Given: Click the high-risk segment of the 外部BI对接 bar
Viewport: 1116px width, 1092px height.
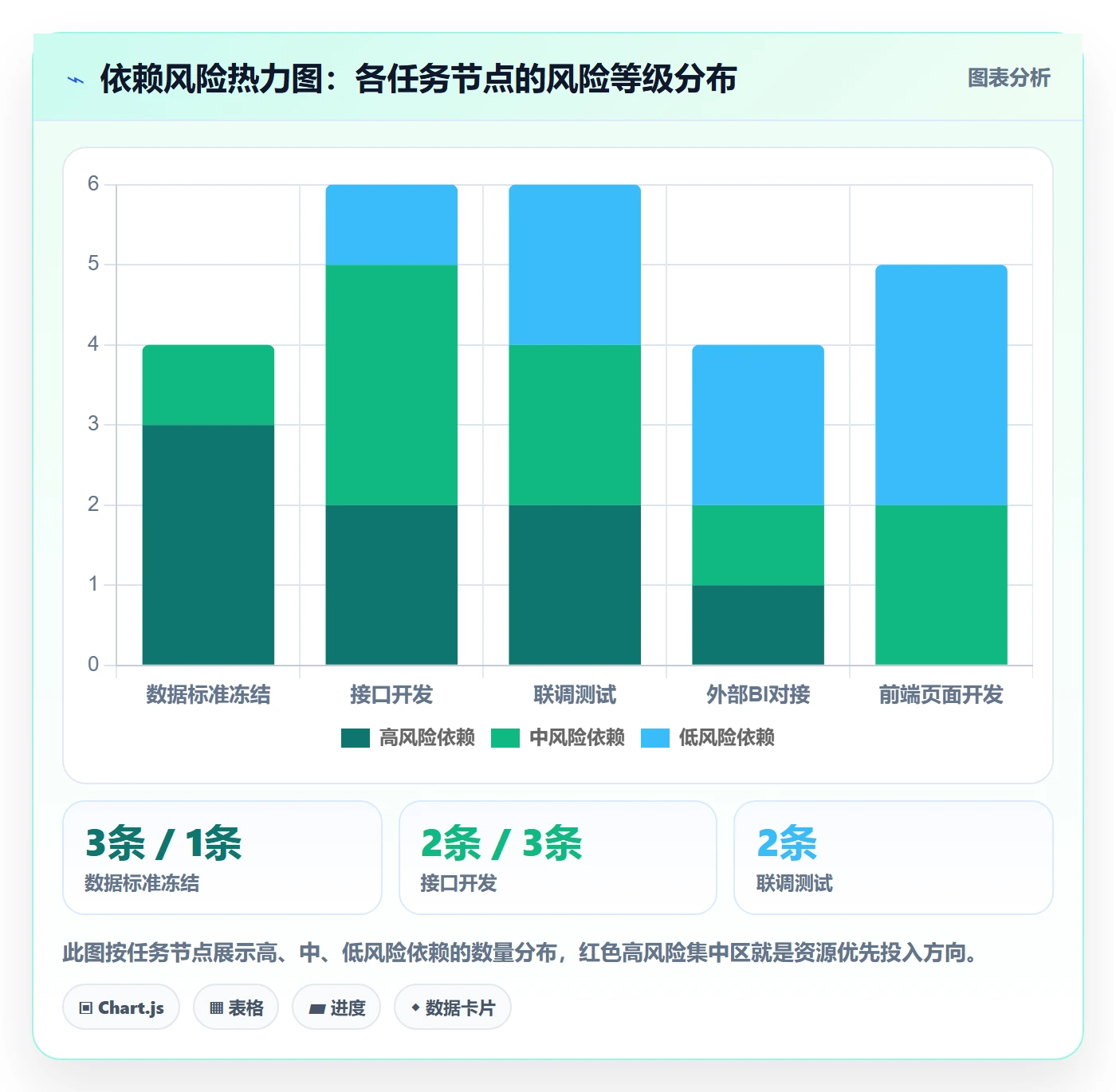Looking at the screenshot, I should tap(758, 625).
